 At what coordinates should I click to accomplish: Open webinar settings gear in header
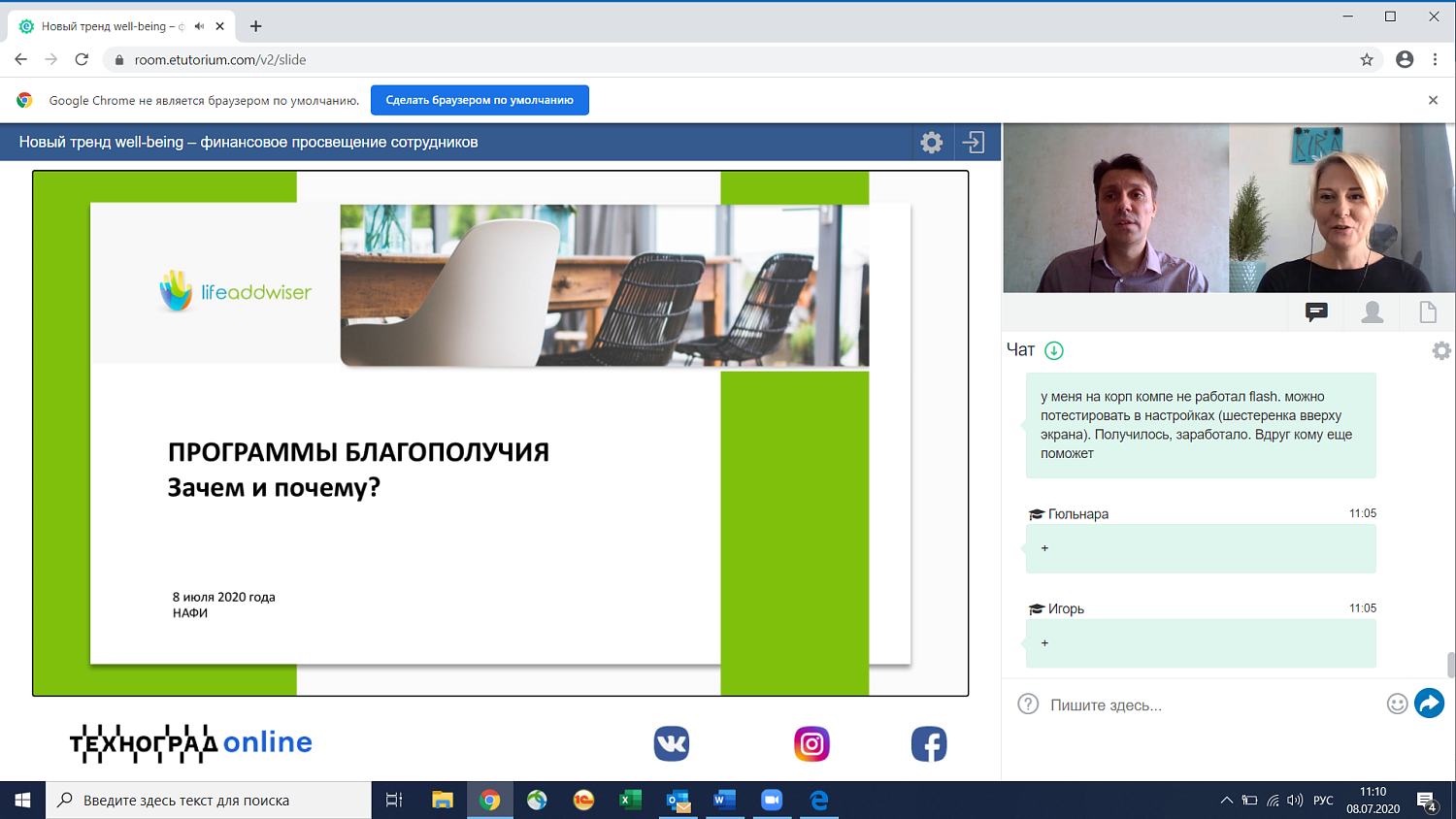point(932,143)
